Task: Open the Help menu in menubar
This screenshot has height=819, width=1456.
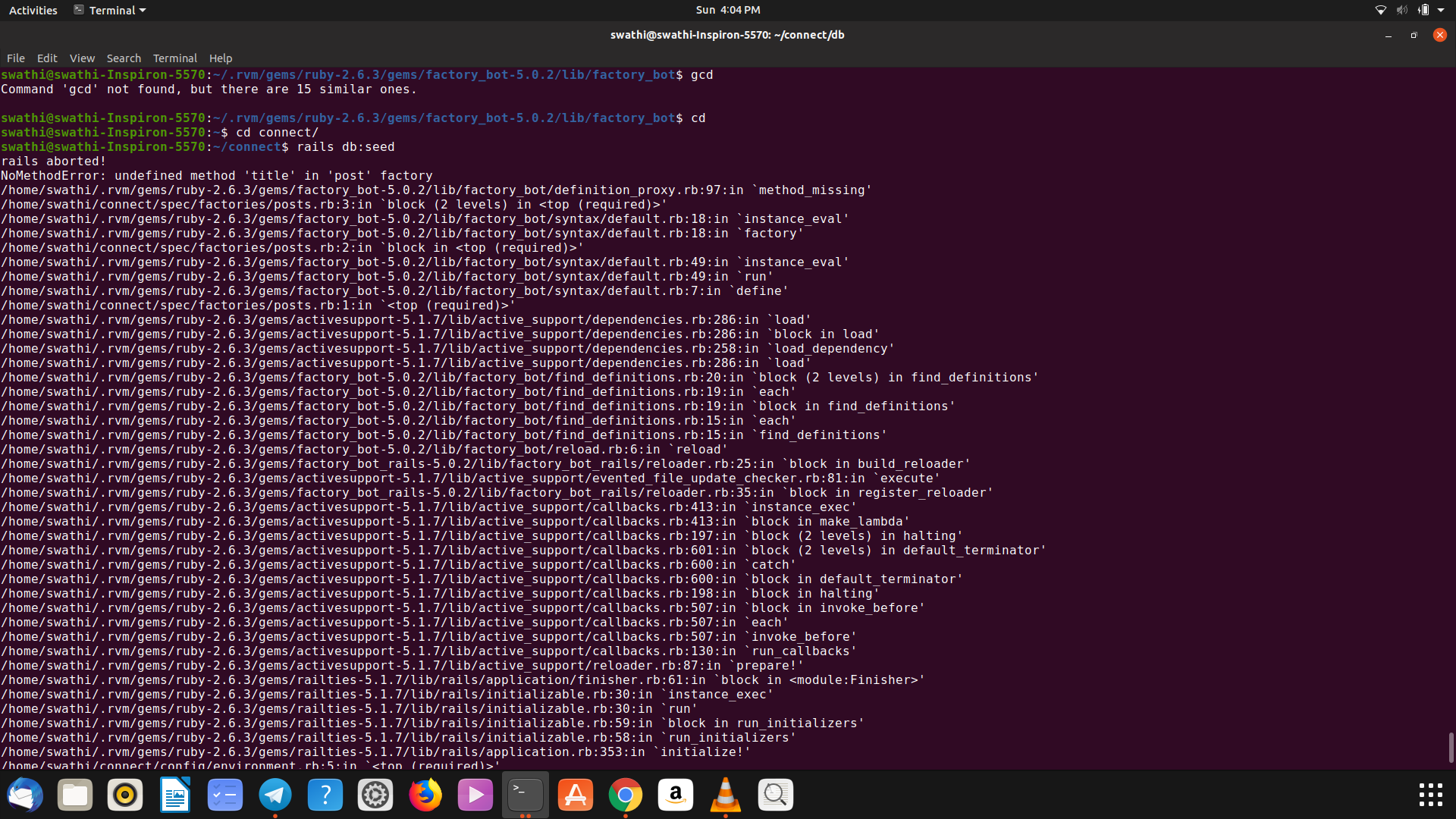Action: point(221,58)
